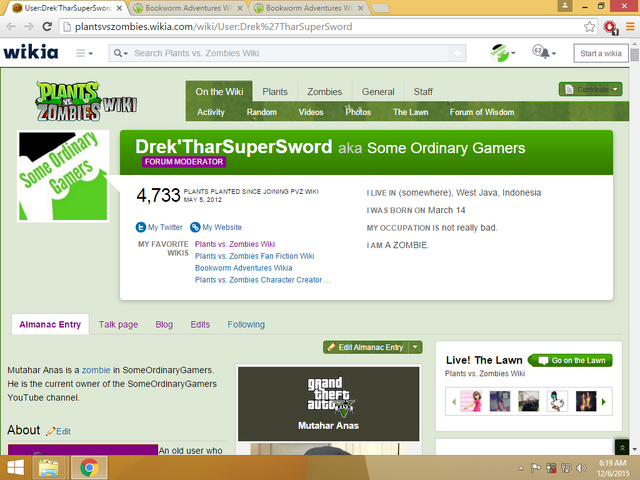Click scroll-to-top arrow button at page bottom
This screenshot has width=640, height=480.
click(622, 448)
